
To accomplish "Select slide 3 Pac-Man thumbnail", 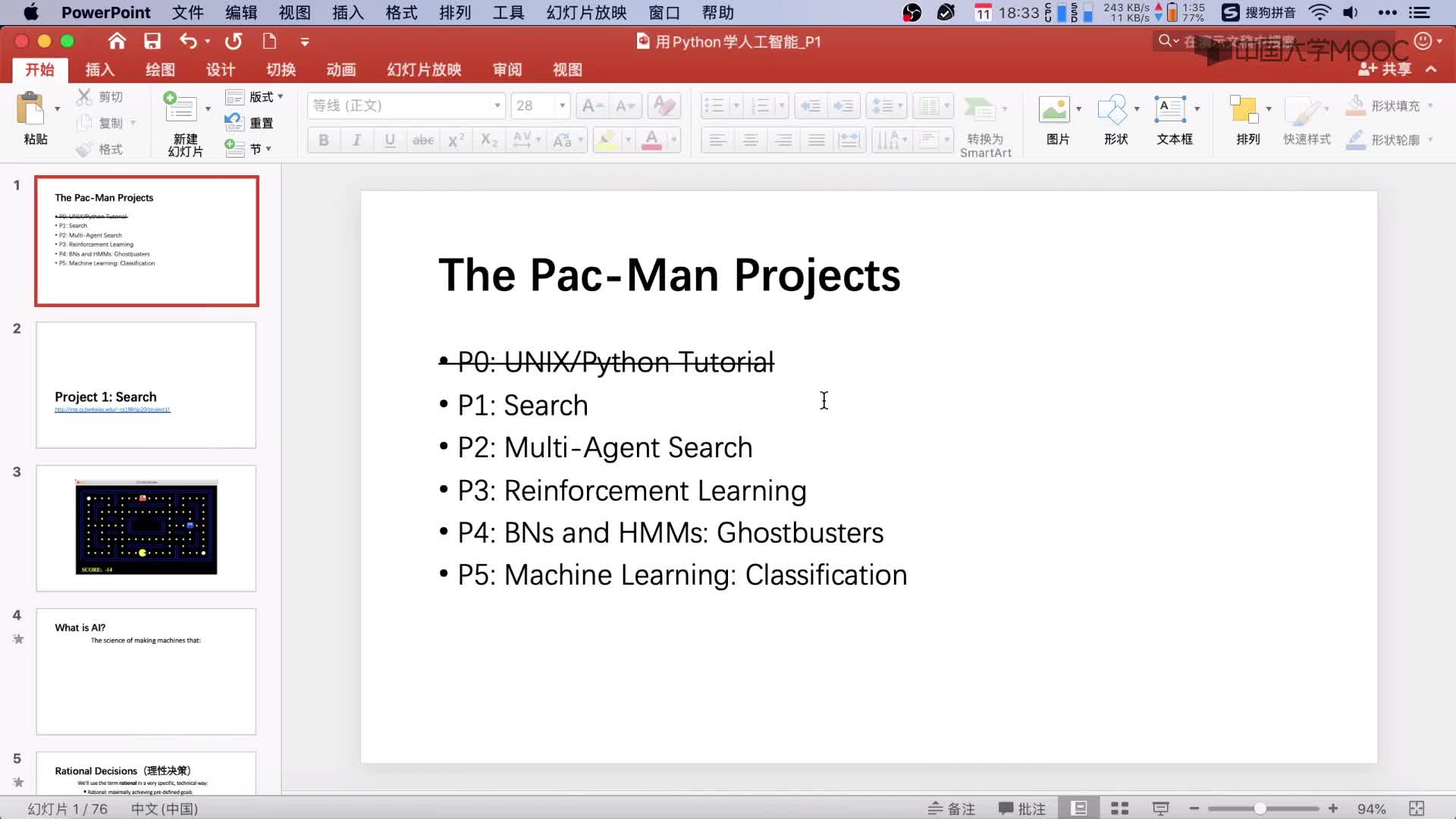I will [146, 528].
